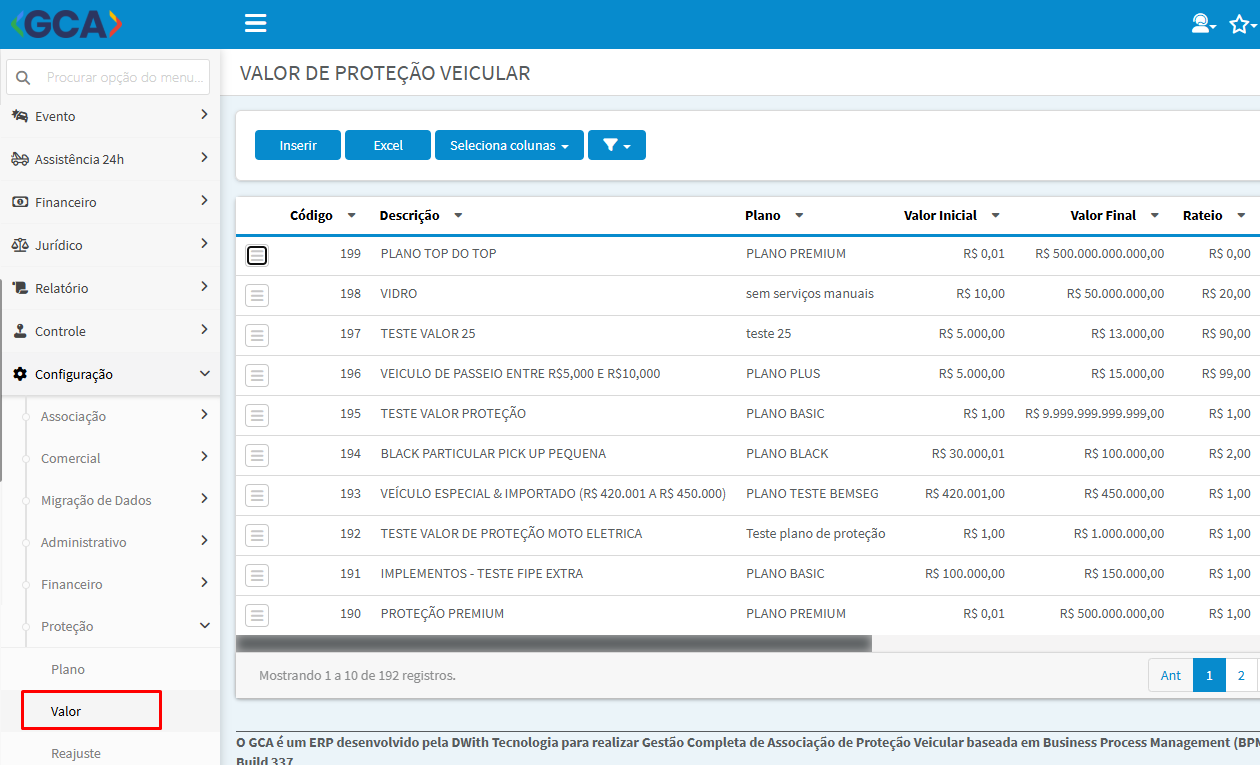
Task: Open row actions icon for code 197
Action: (257, 335)
